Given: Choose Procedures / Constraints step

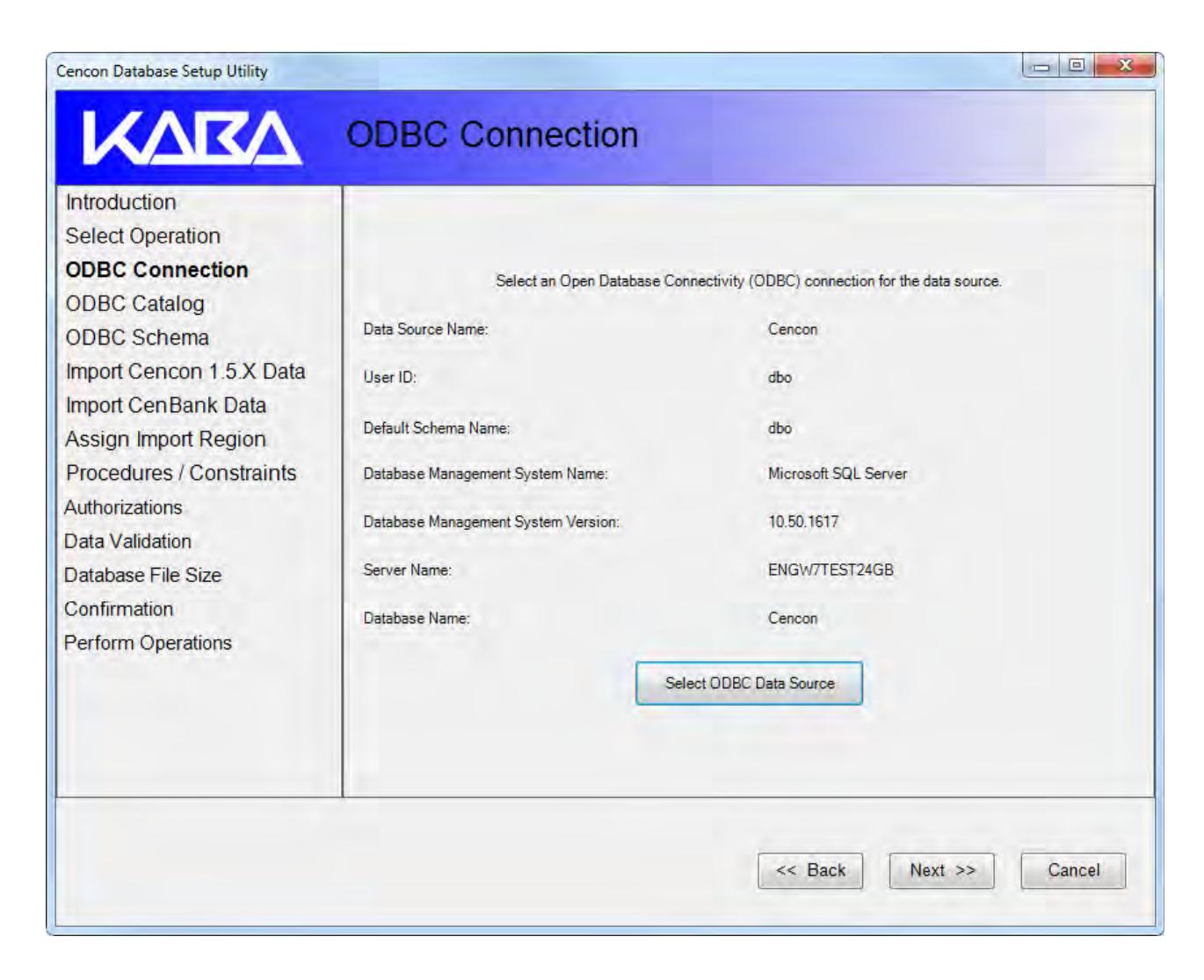Looking at the screenshot, I should pyautogui.click(x=181, y=473).
